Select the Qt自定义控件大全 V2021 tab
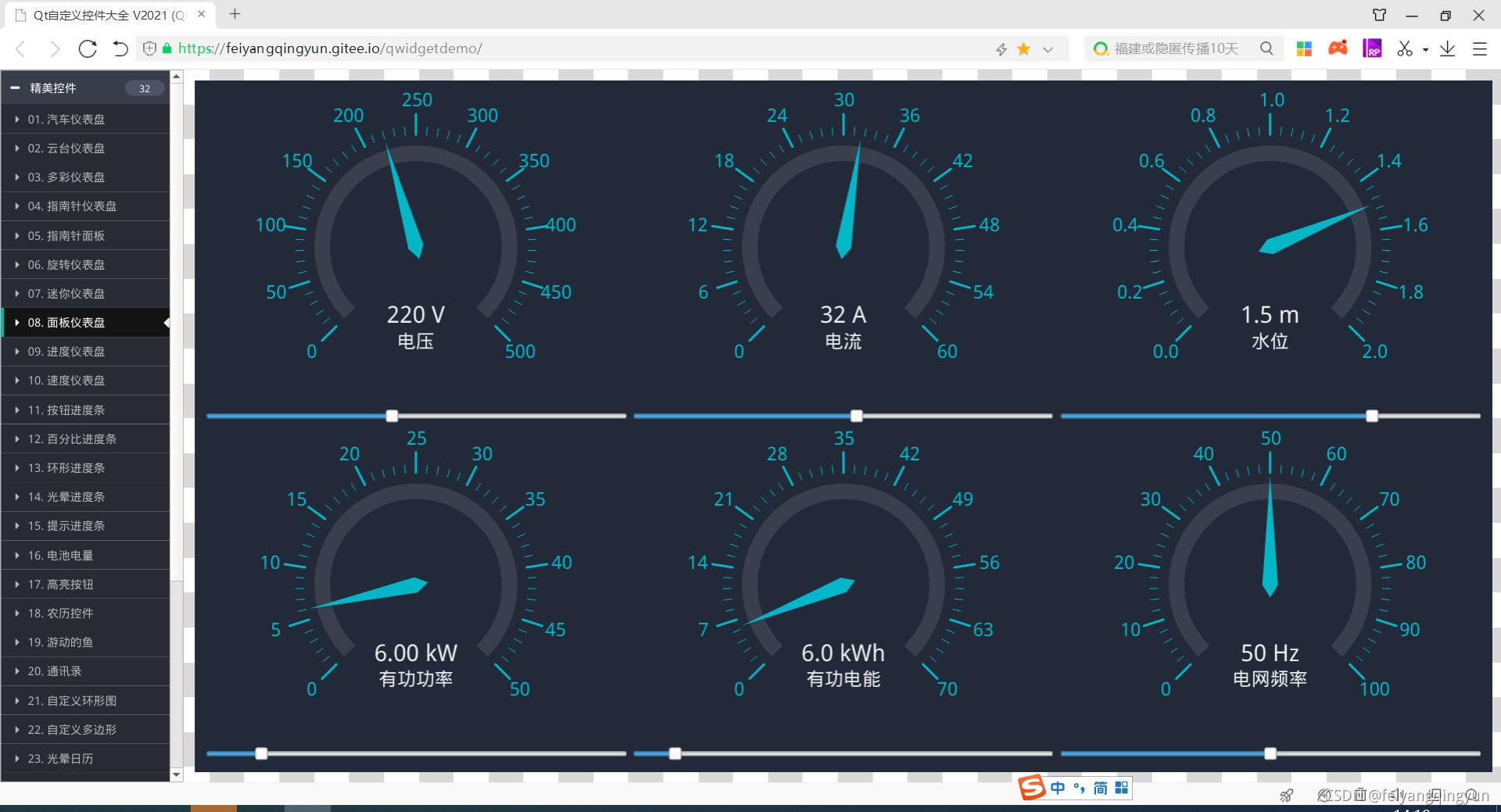The width and height of the screenshot is (1501, 812). pos(108,15)
